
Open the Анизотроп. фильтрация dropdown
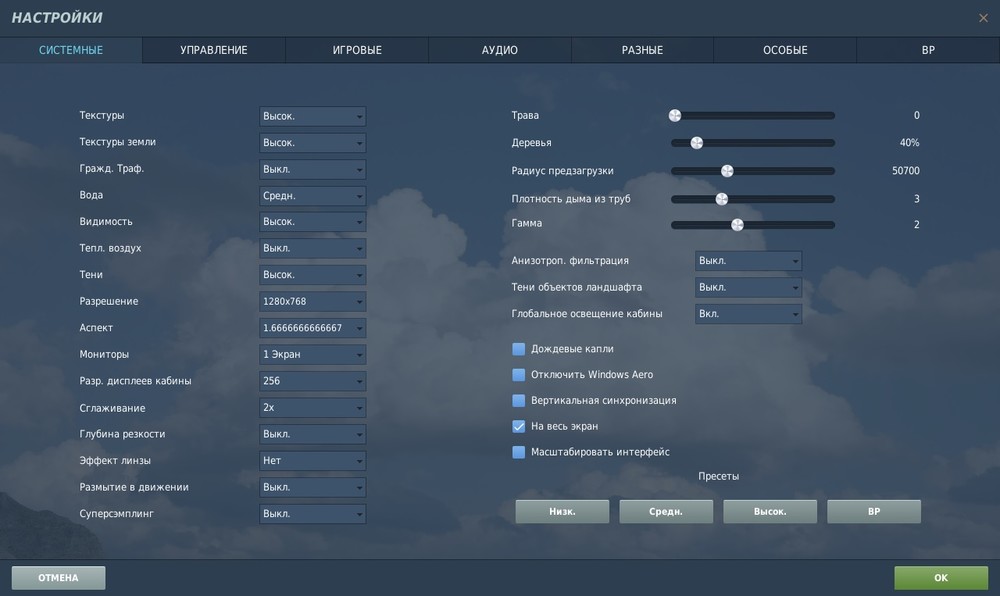tap(748, 261)
